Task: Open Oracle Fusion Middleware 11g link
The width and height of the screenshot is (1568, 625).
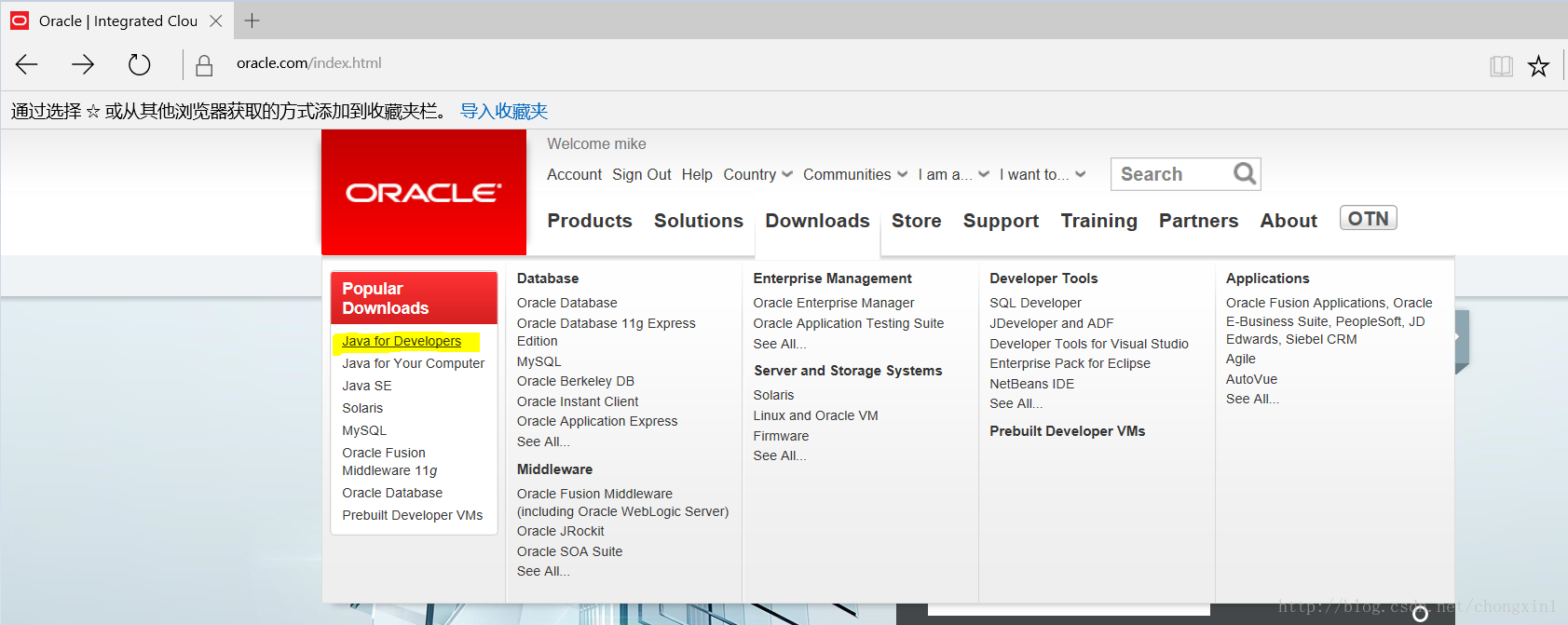Action: 389,462
